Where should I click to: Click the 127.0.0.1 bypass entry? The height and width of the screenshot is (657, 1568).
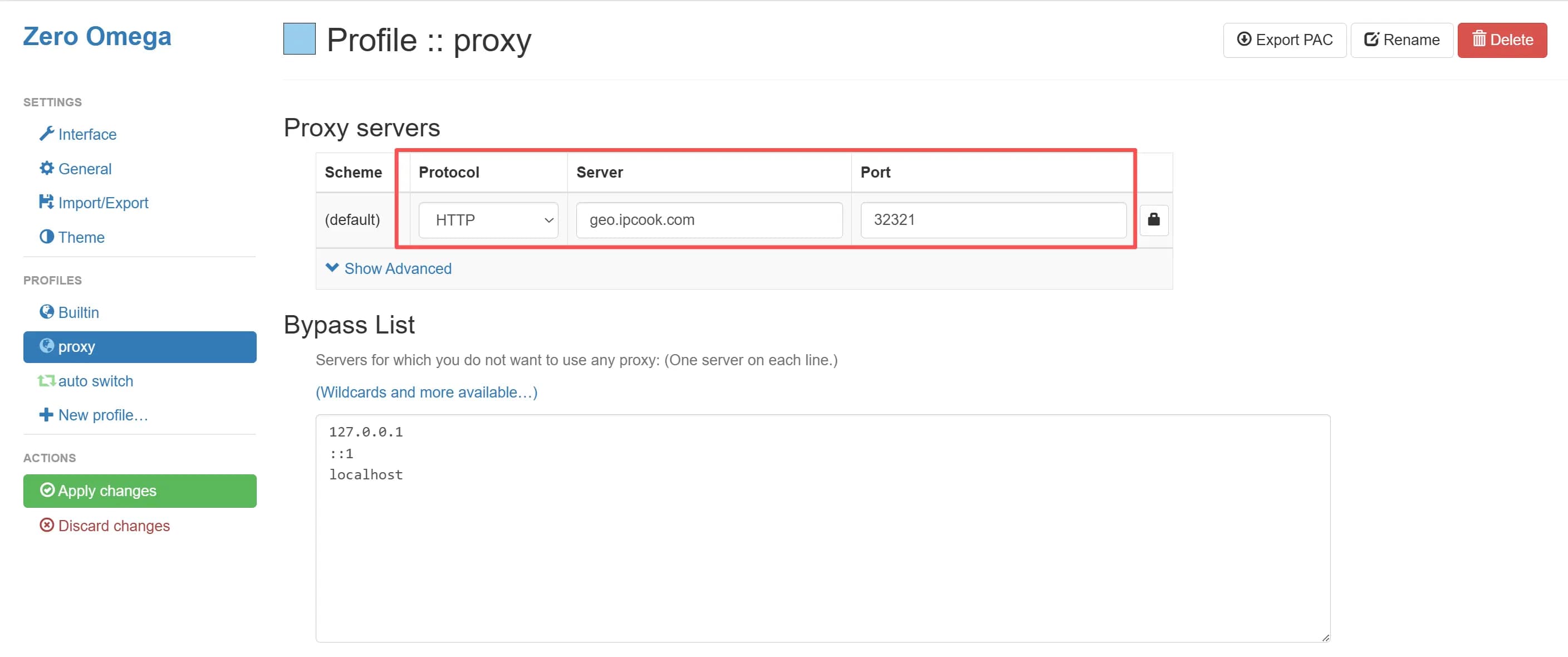[366, 432]
